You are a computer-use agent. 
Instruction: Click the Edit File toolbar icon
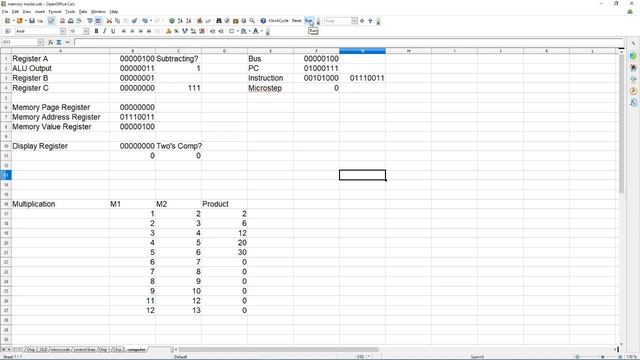[51, 21]
